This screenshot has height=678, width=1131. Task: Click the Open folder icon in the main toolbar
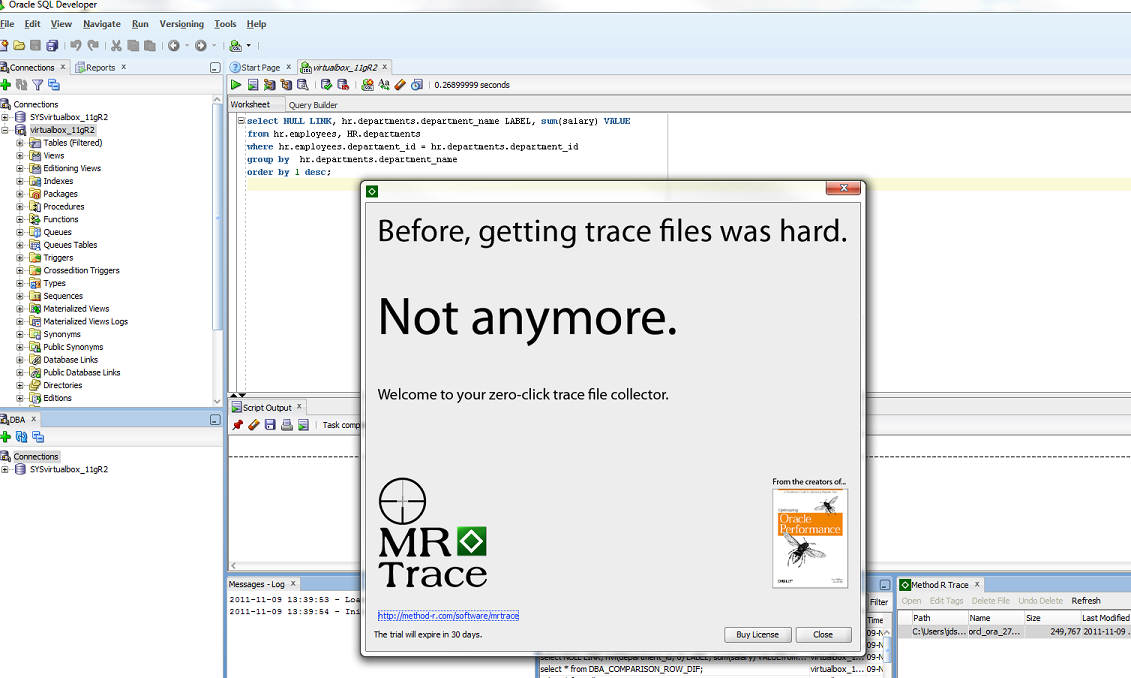click(x=19, y=45)
